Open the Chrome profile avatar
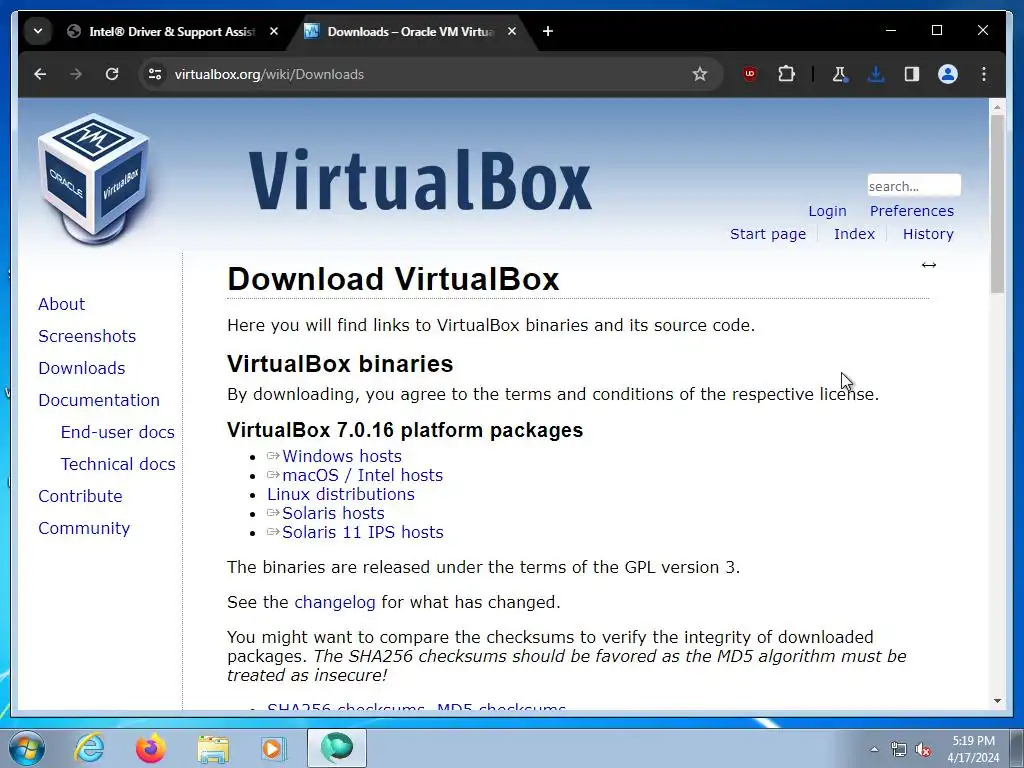This screenshot has width=1024, height=768. 948,74
